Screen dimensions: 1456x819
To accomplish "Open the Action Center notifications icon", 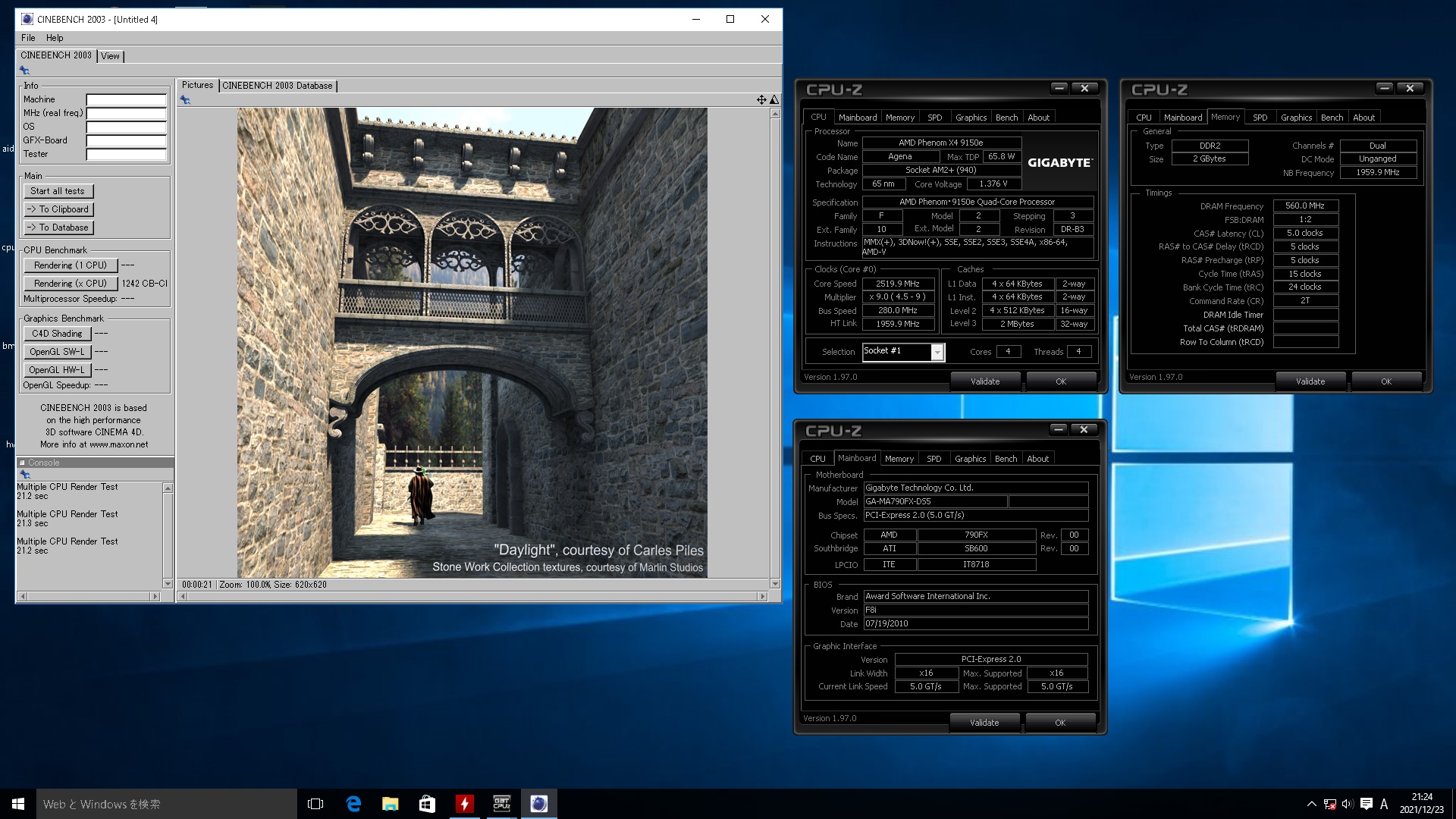I will click(x=1367, y=804).
